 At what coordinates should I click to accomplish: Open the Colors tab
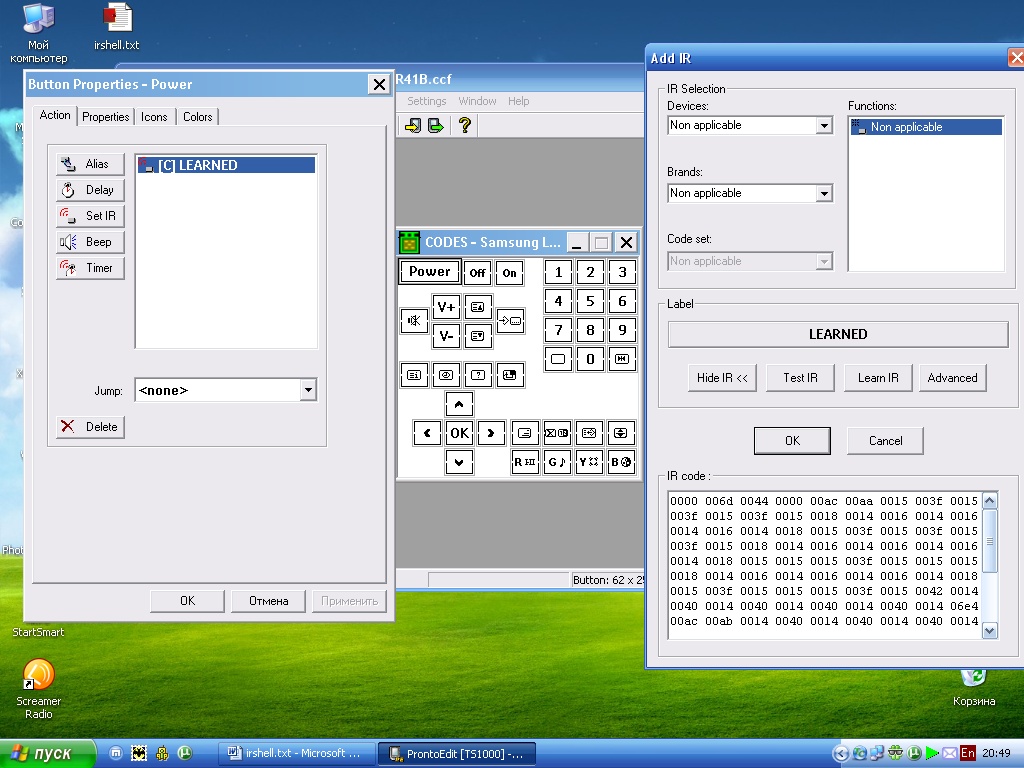(x=197, y=117)
